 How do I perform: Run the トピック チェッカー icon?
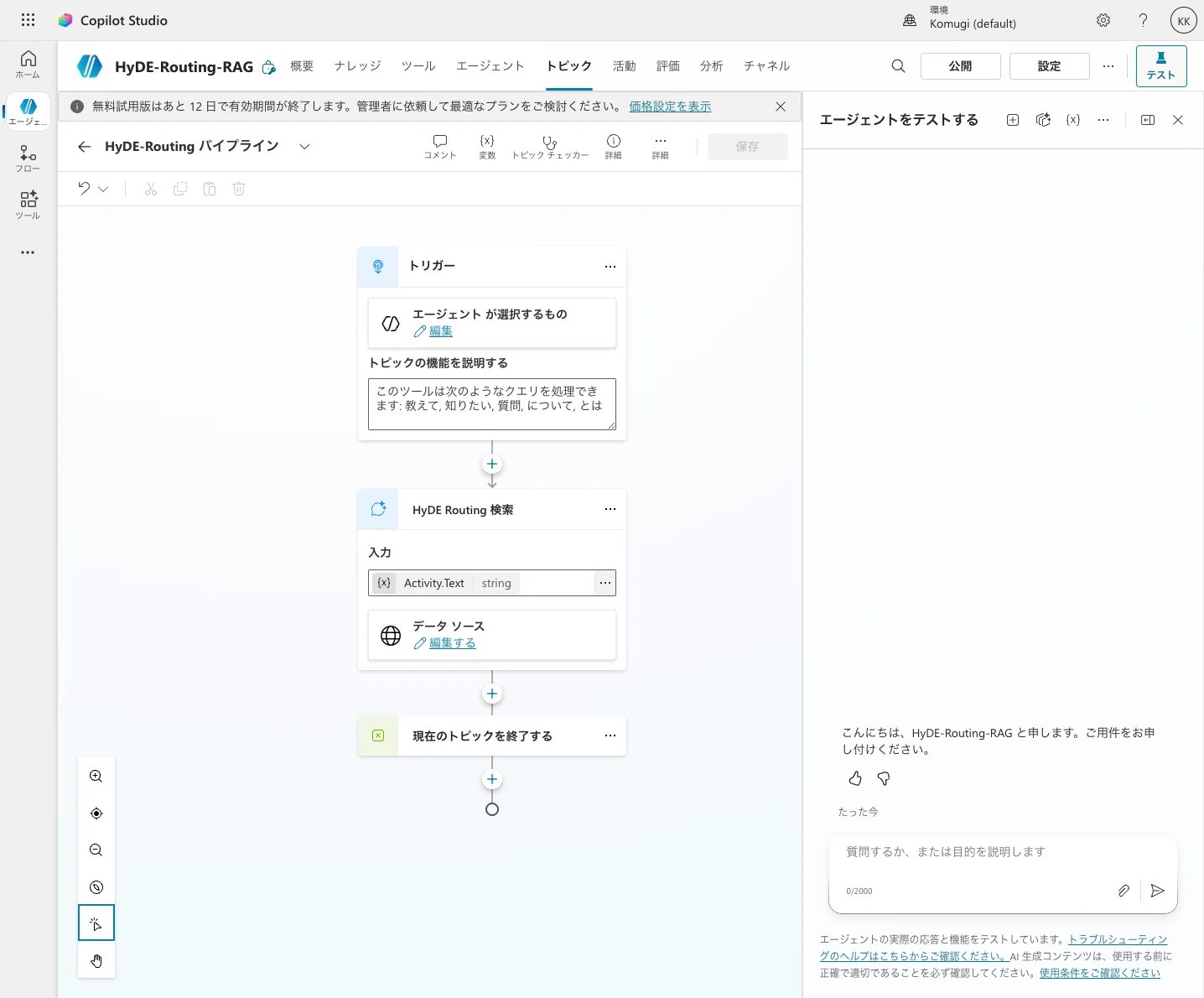pyautogui.click(x=550, y=146)
